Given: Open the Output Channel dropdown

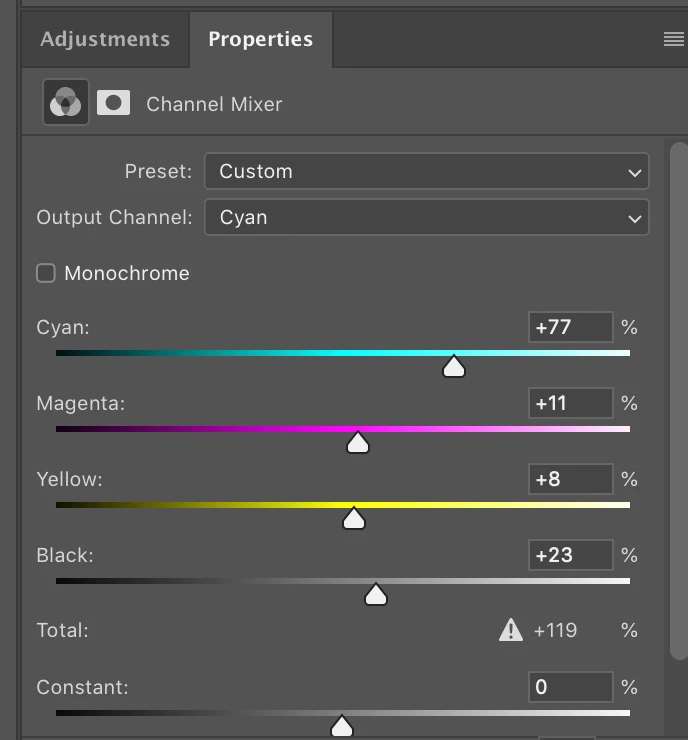Looking at the screenshot, I should click(x=426, y=217).
